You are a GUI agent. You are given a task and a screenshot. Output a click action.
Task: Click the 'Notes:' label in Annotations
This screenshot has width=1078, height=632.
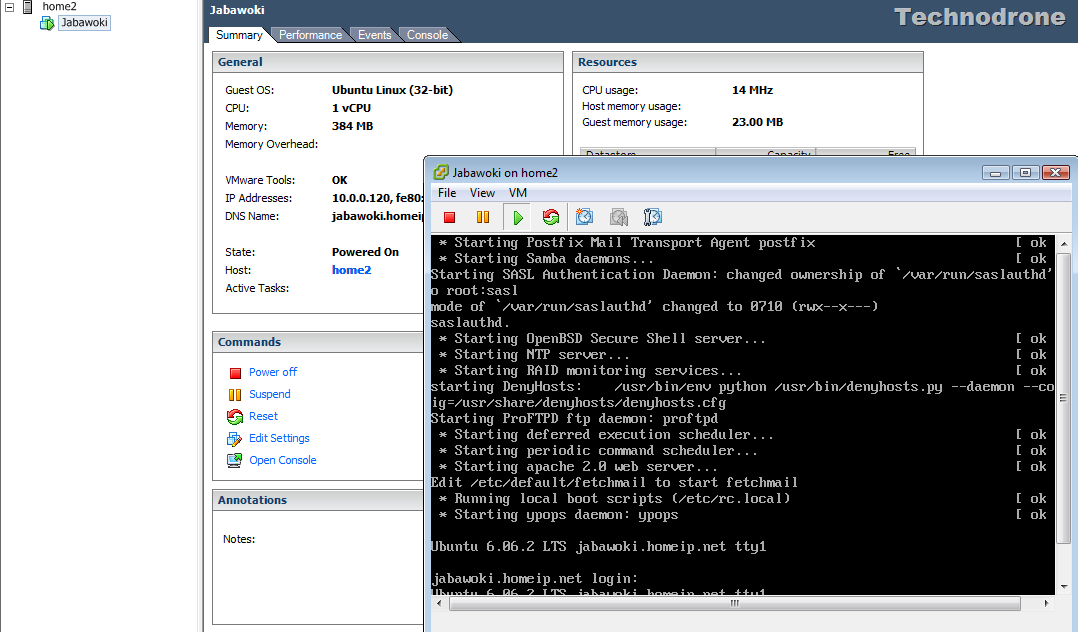point(239,539)
